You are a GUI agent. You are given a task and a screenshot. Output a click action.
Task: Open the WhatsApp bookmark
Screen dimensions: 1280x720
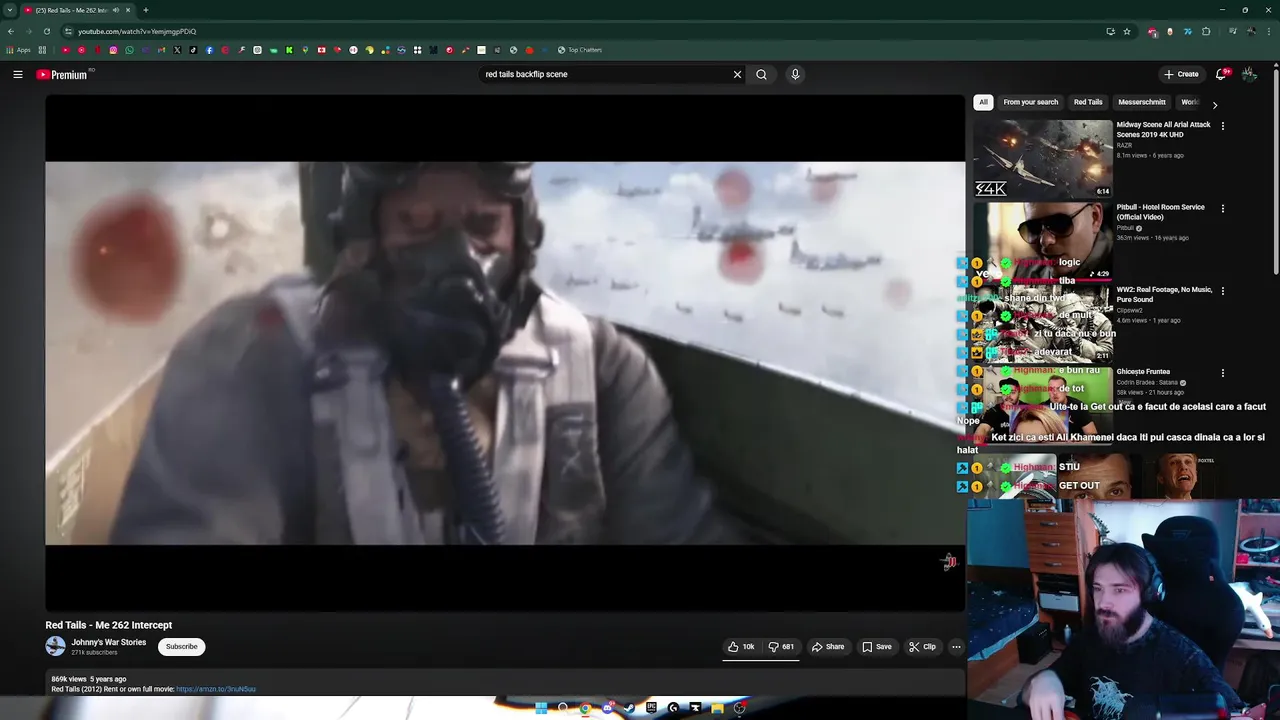(x=129, y=50)
